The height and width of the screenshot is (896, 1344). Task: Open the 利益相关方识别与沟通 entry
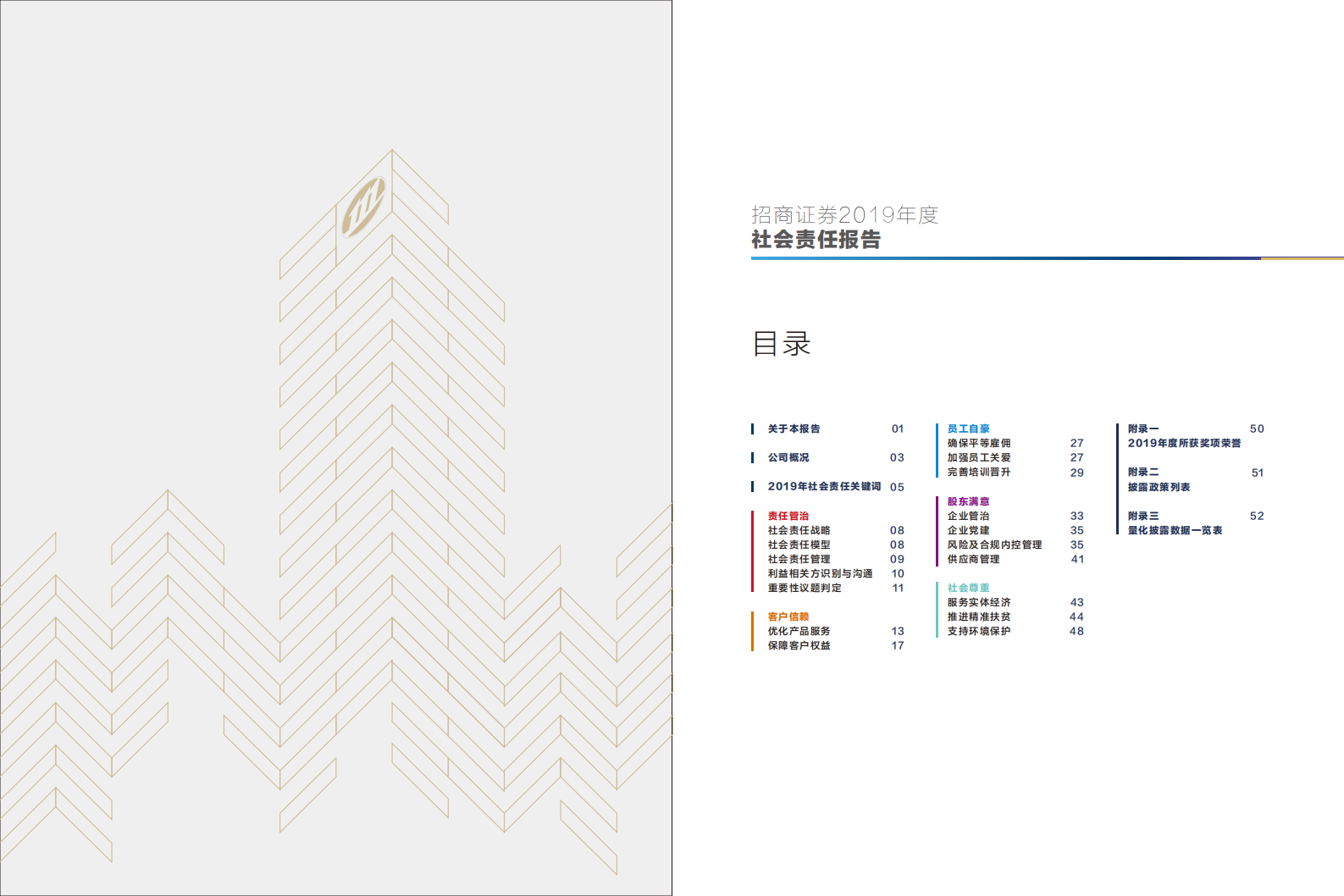point(821,573)
